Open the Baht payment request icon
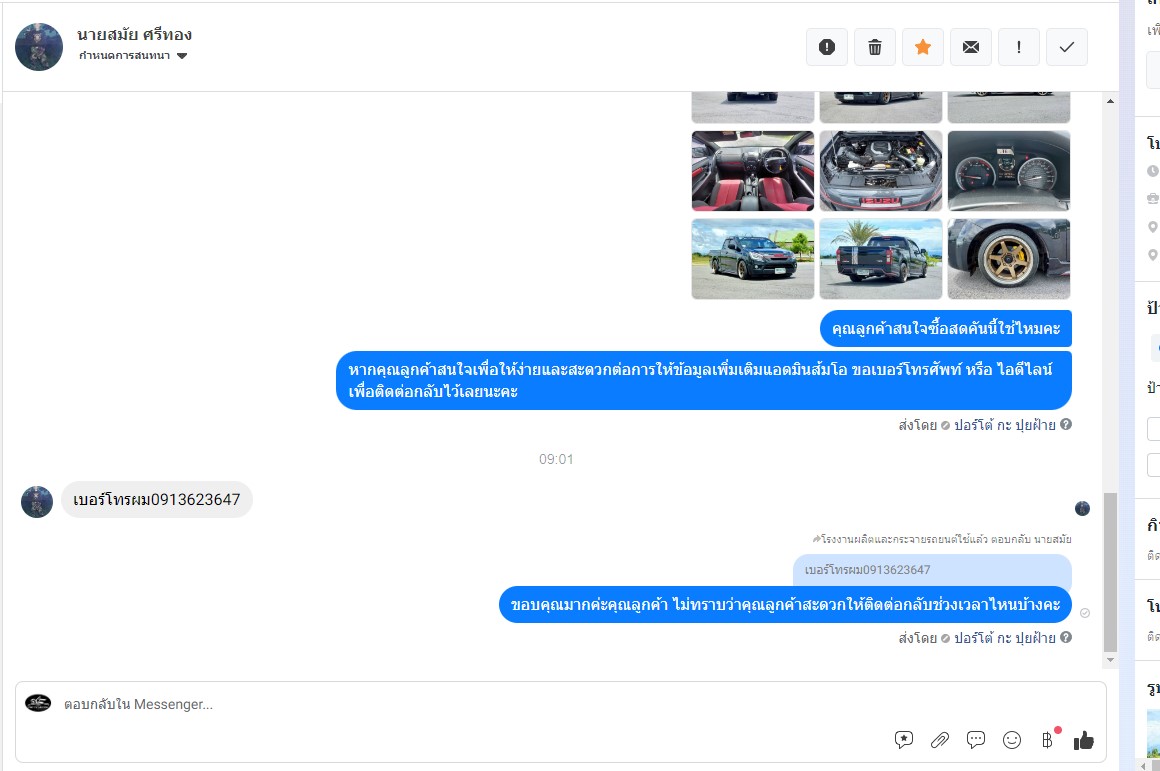The width and height of the screenshot is (1160, 771). pos(1048,739)
